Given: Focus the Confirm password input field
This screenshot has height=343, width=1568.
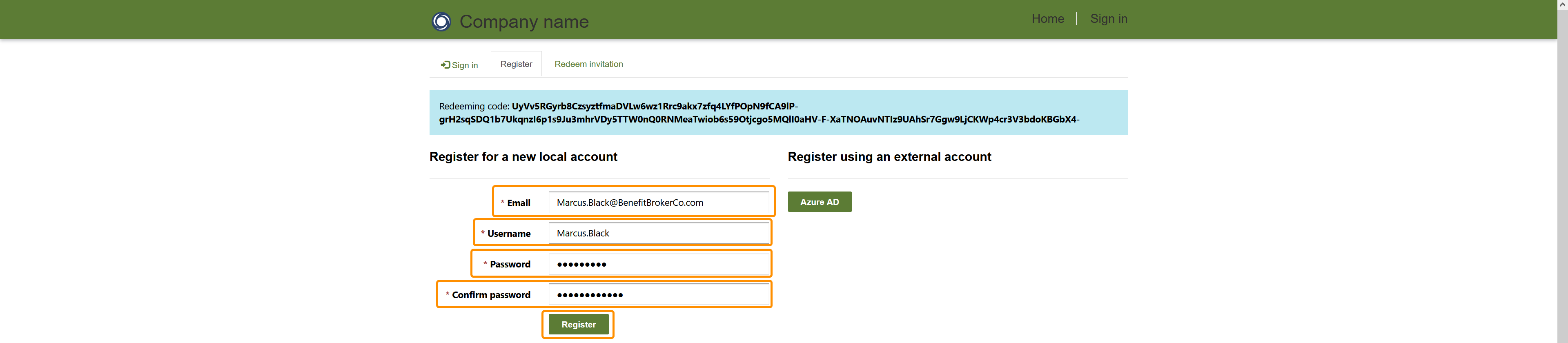Looking at the screenshot, I should pos(658,294).
